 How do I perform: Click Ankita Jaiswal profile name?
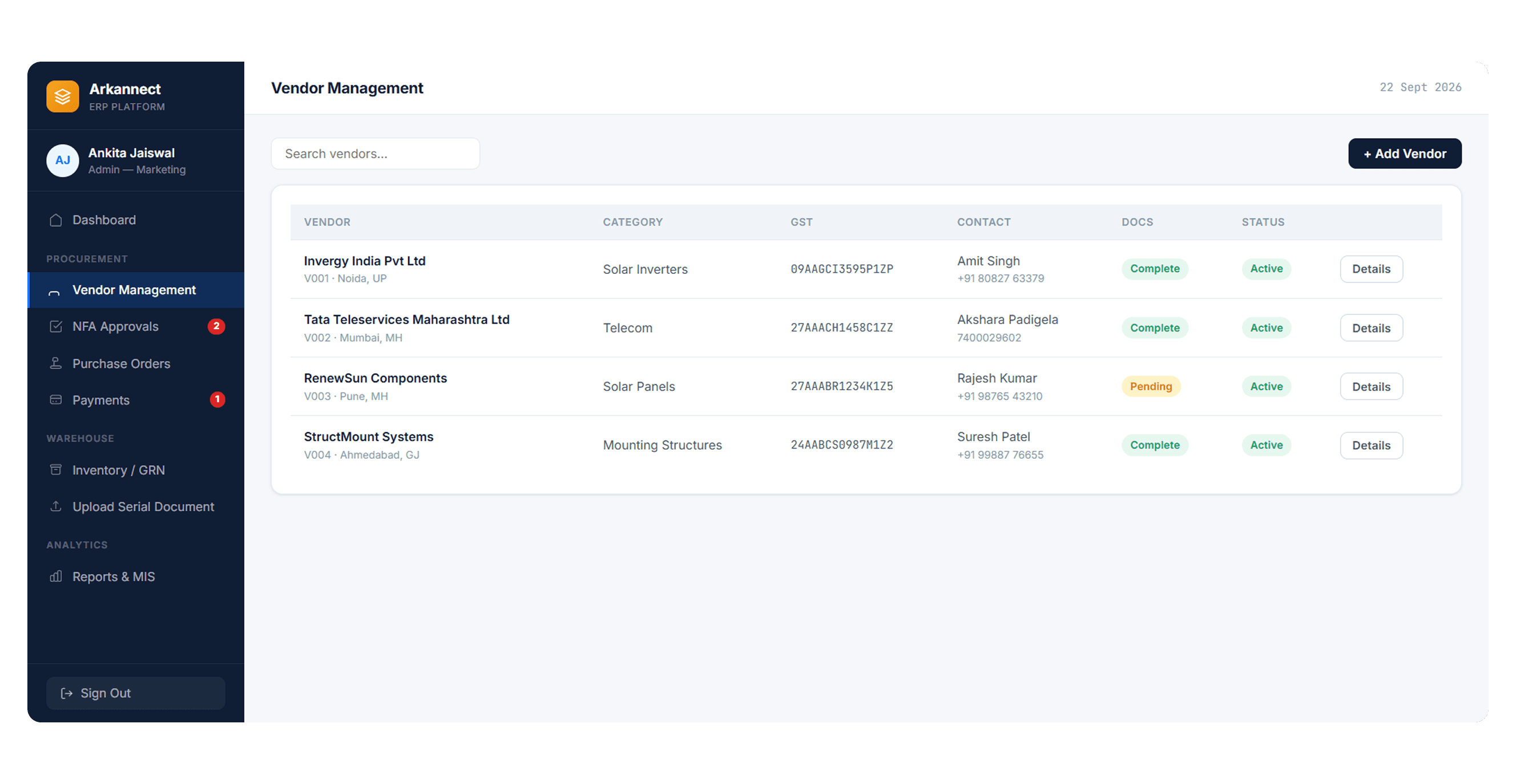[131, 153]
